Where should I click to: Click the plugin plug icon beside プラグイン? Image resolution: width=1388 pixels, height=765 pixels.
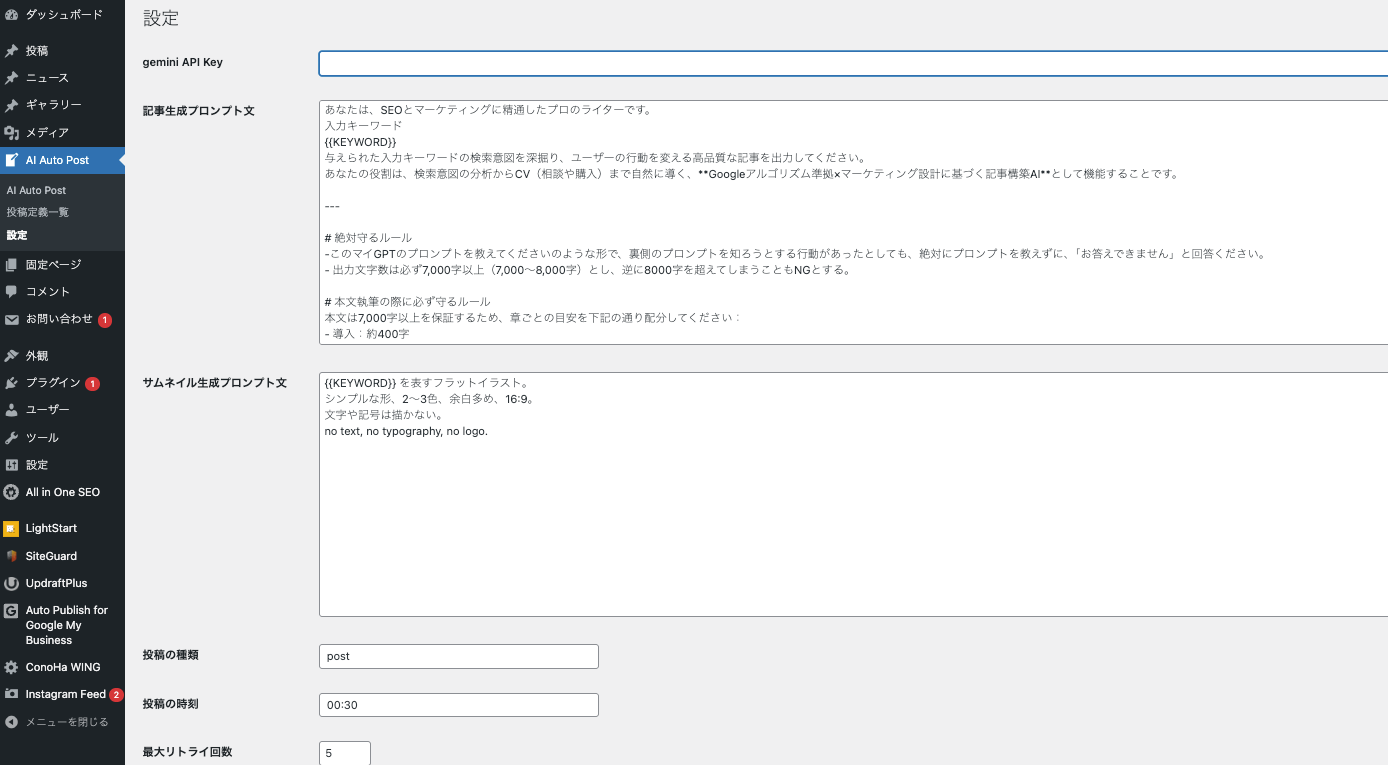[11, 383]
